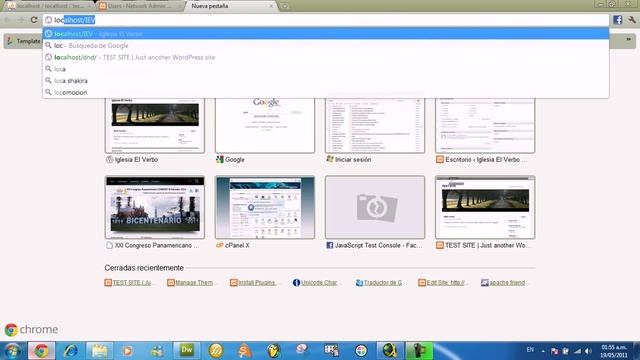Open a new tab with the plus button
The image size is (640, 360).
click(x=284, y=6)
